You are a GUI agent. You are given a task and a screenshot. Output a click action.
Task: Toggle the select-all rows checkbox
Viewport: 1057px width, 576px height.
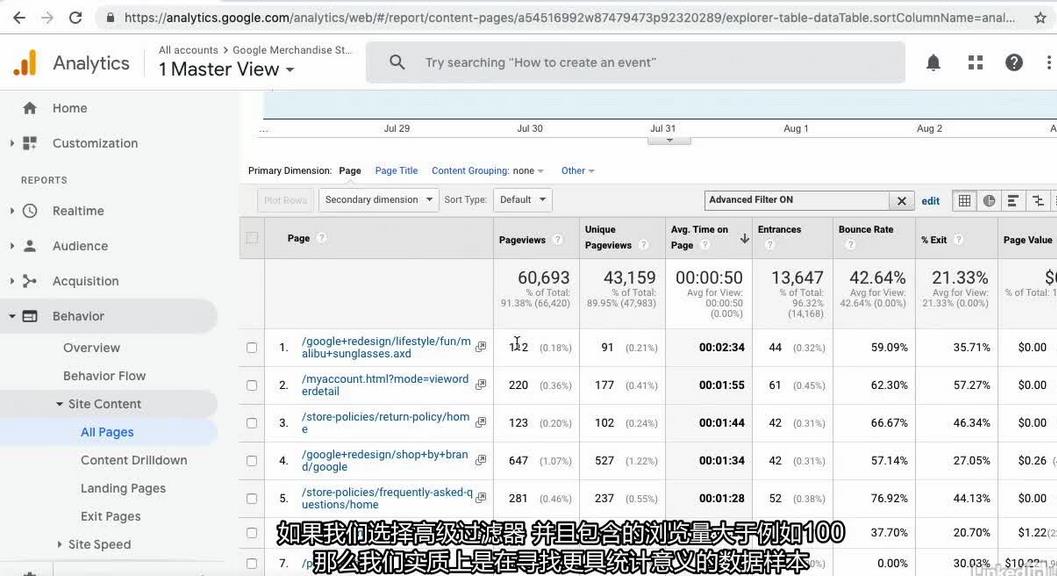[252, 237]
